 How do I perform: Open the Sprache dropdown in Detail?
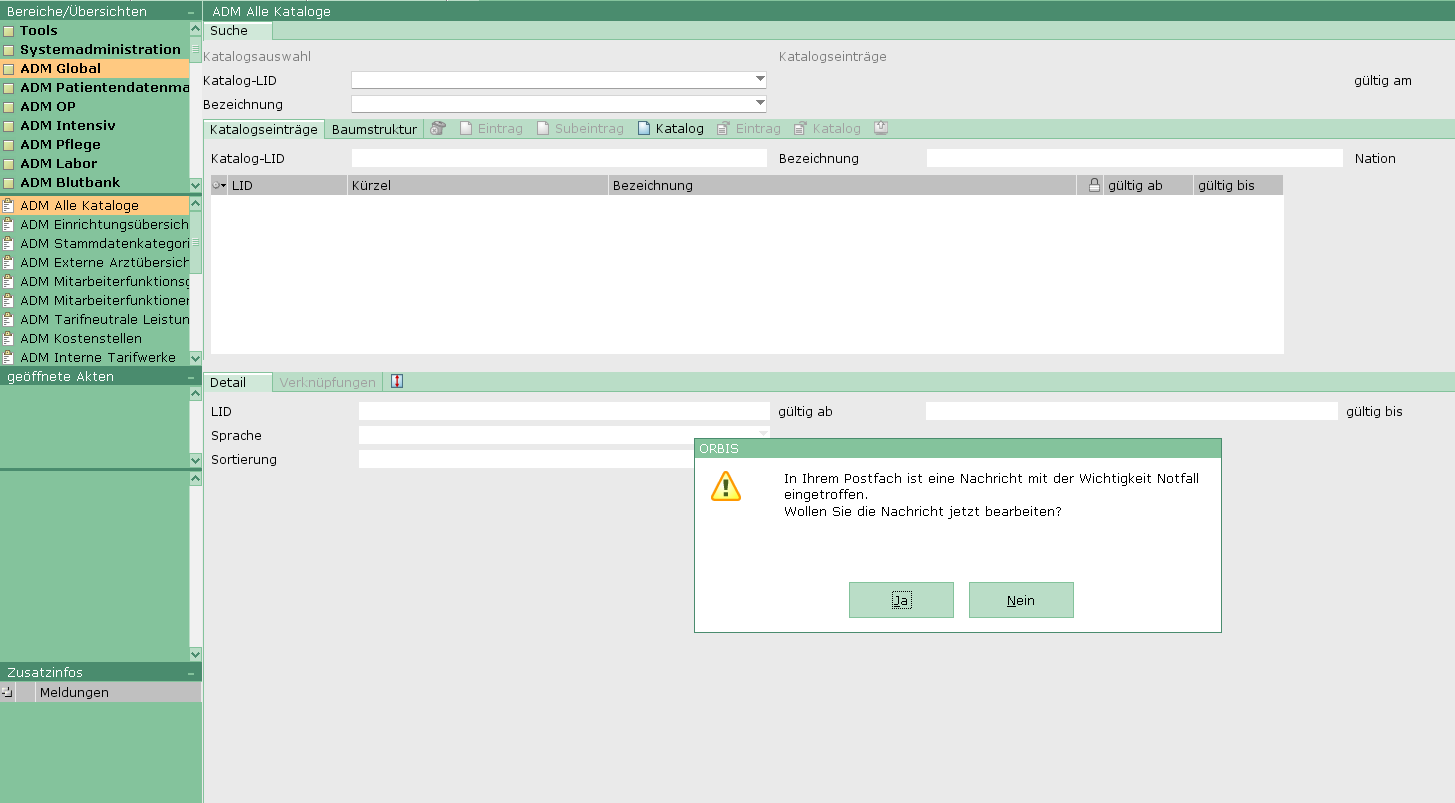[x=763, y=435]
